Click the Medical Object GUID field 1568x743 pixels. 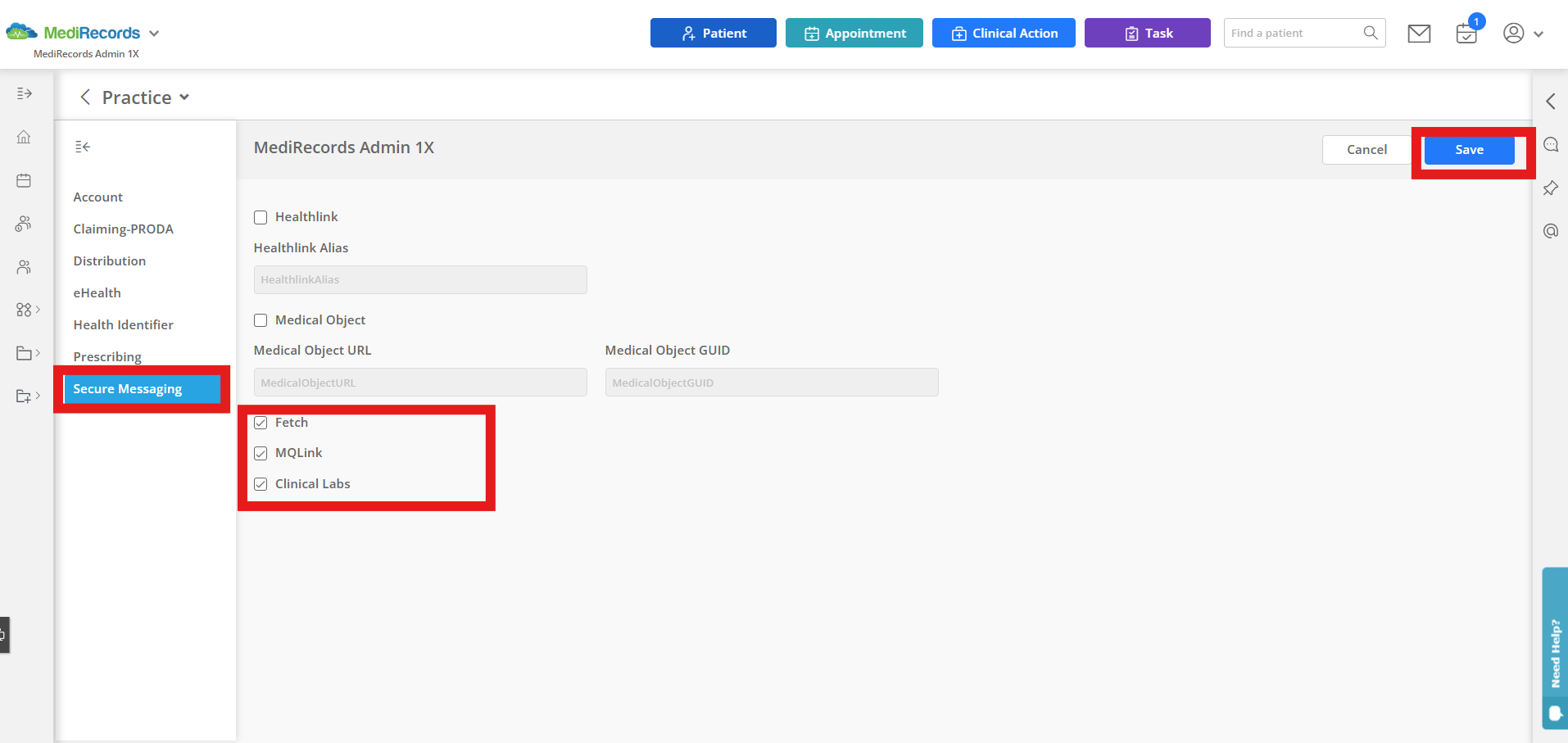click(x=772, y=383)
